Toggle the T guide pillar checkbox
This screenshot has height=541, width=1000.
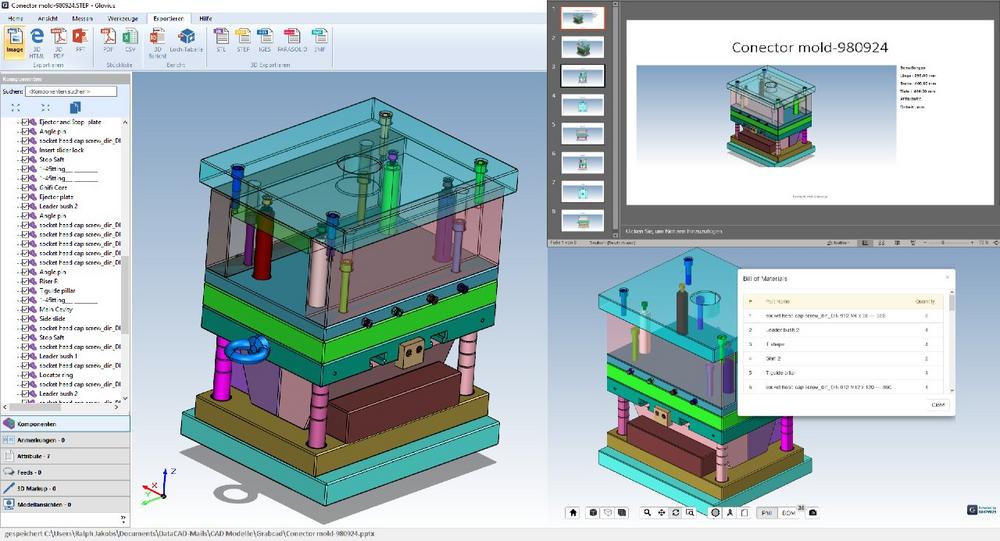pos(26,290)
